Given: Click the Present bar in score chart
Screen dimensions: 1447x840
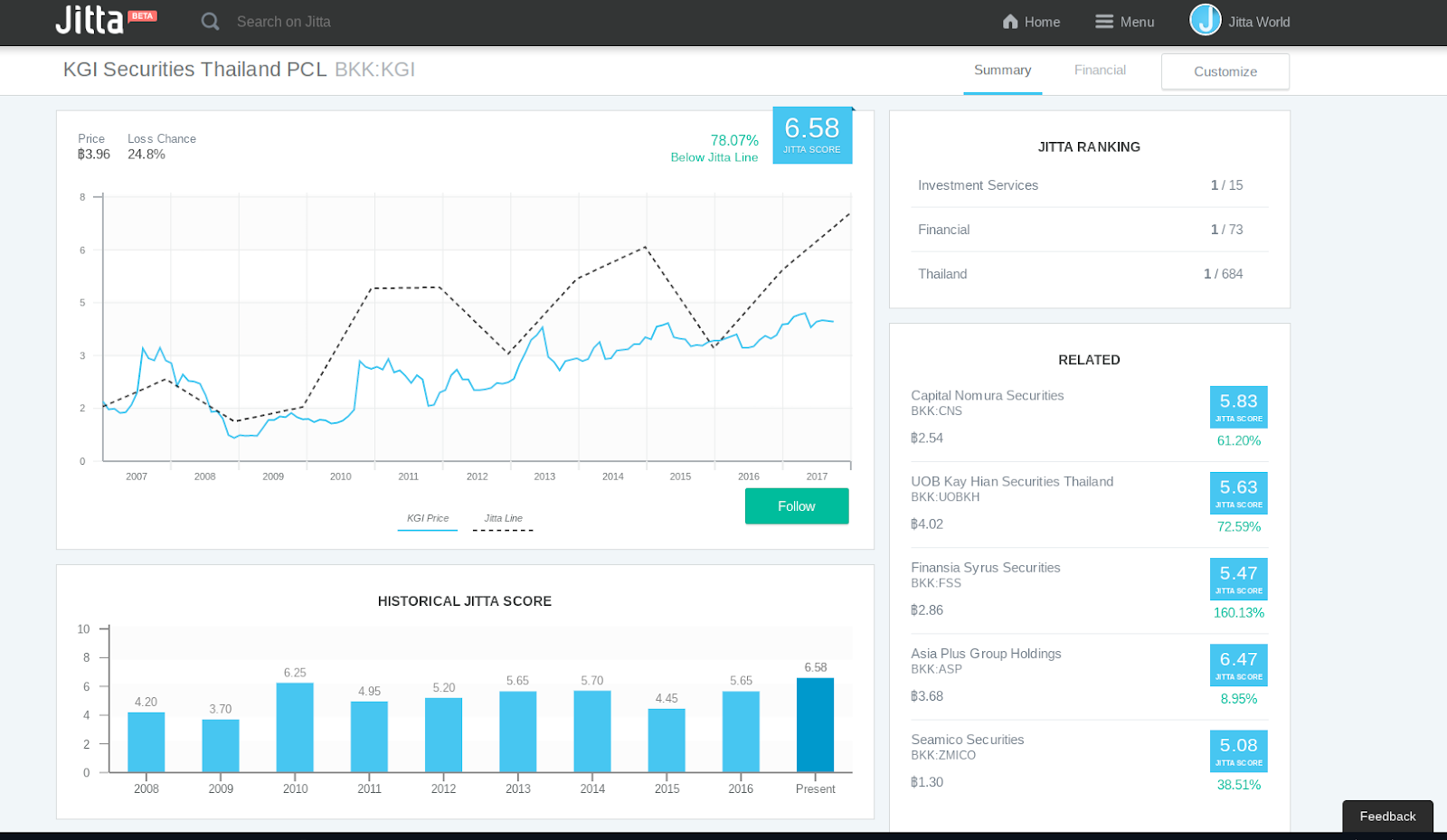Looking at the screenshot, I should tap(815, 725).
